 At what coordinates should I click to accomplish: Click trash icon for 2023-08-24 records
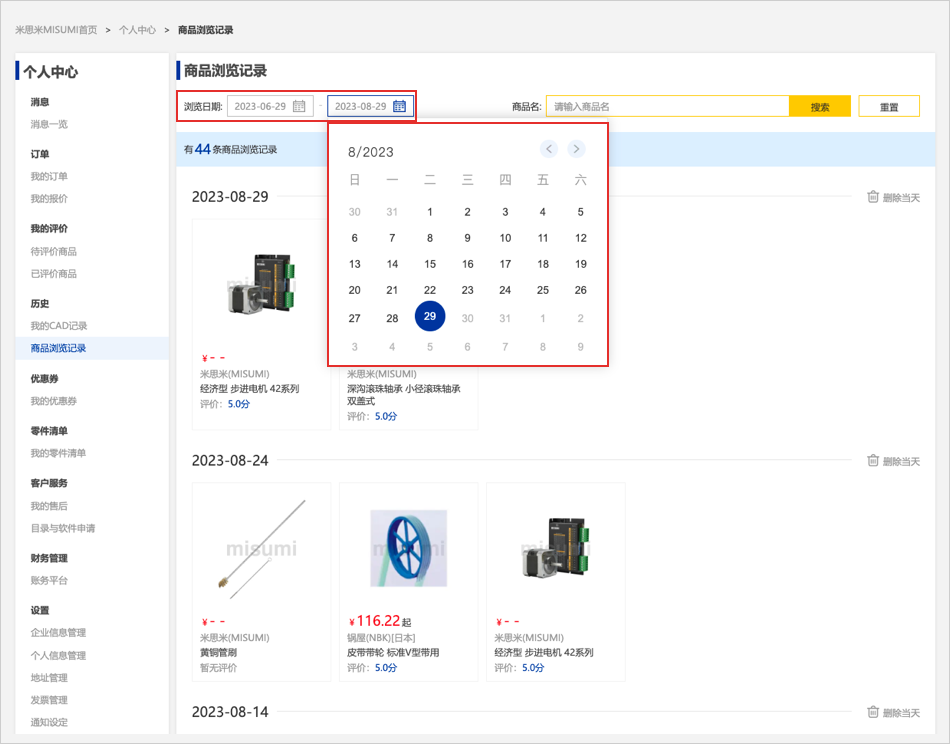(873, 461)
